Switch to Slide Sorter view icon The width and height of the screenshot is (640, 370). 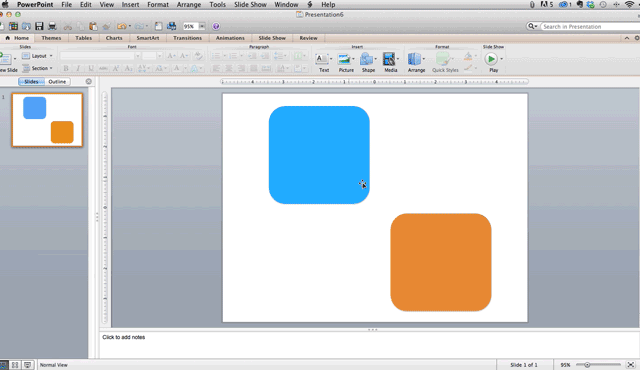pos(15,365)
